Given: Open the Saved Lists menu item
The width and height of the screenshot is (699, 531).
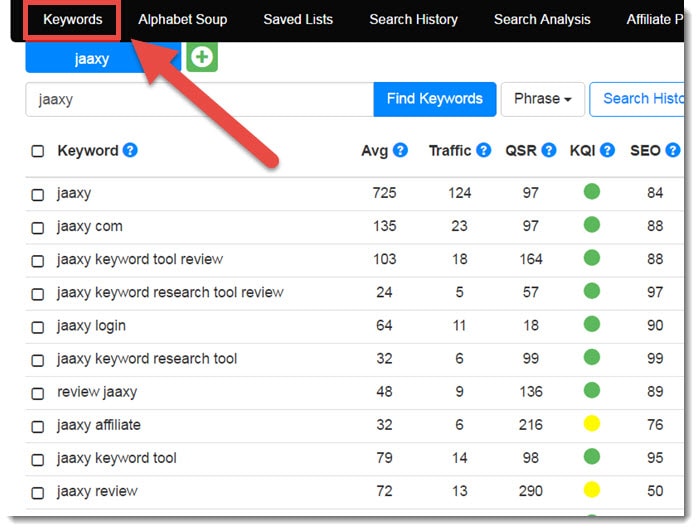Looking at the screenshot, I should coord(298,20).
